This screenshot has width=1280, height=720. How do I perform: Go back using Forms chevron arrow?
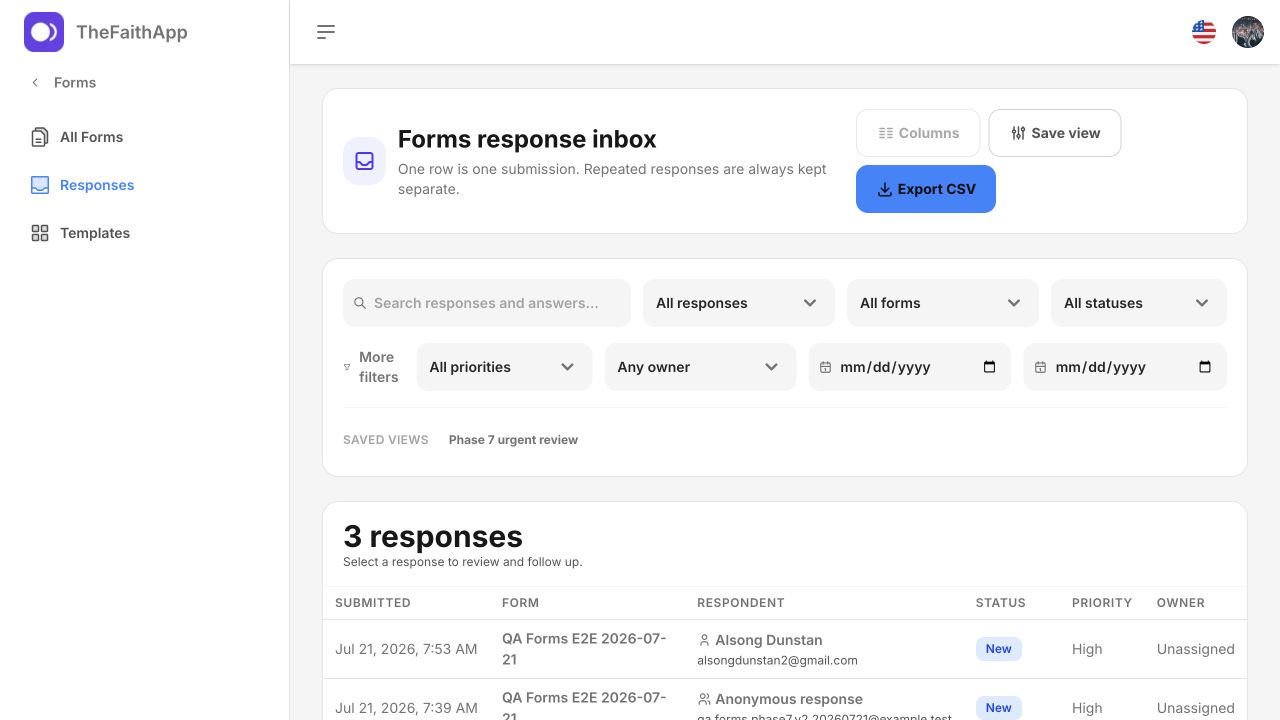(x=35, y=82)
